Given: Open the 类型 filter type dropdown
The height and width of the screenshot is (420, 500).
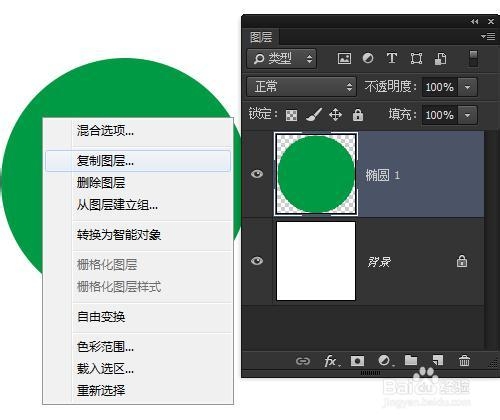Looking at the screenshot, I should [x=282, y=59].
